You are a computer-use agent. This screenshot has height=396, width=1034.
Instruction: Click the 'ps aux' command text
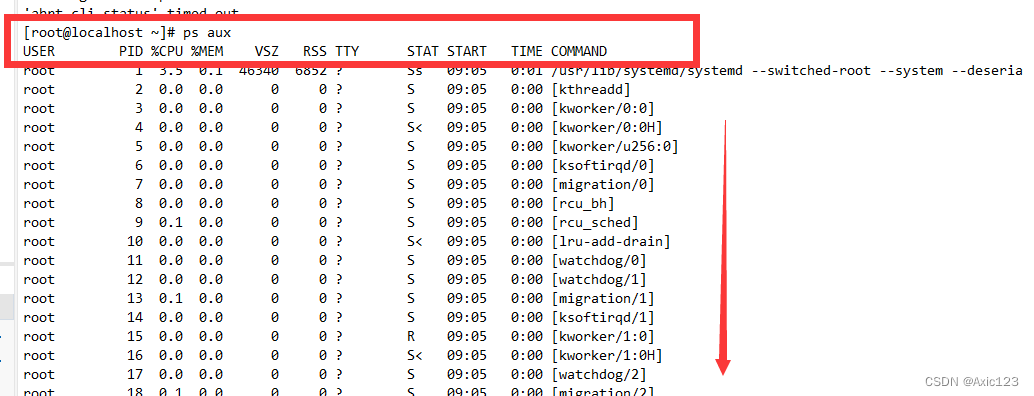point(207,32)
